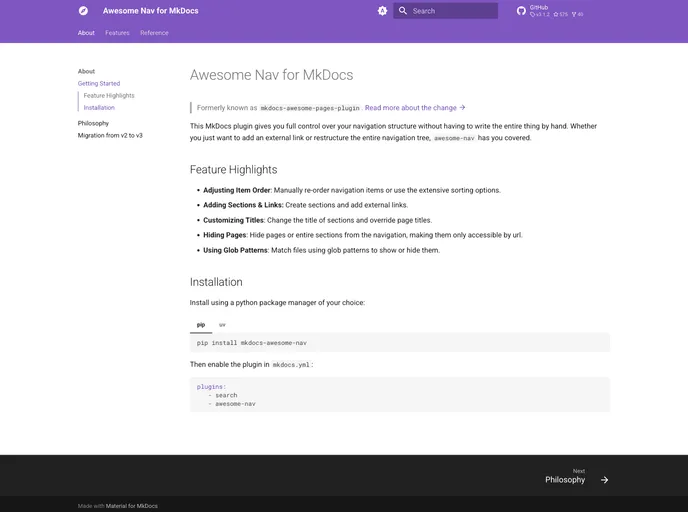Click the magnifier icon in search bar
Image resolution: width=688 pixels, height=512 pixels.
click(402, 11)
